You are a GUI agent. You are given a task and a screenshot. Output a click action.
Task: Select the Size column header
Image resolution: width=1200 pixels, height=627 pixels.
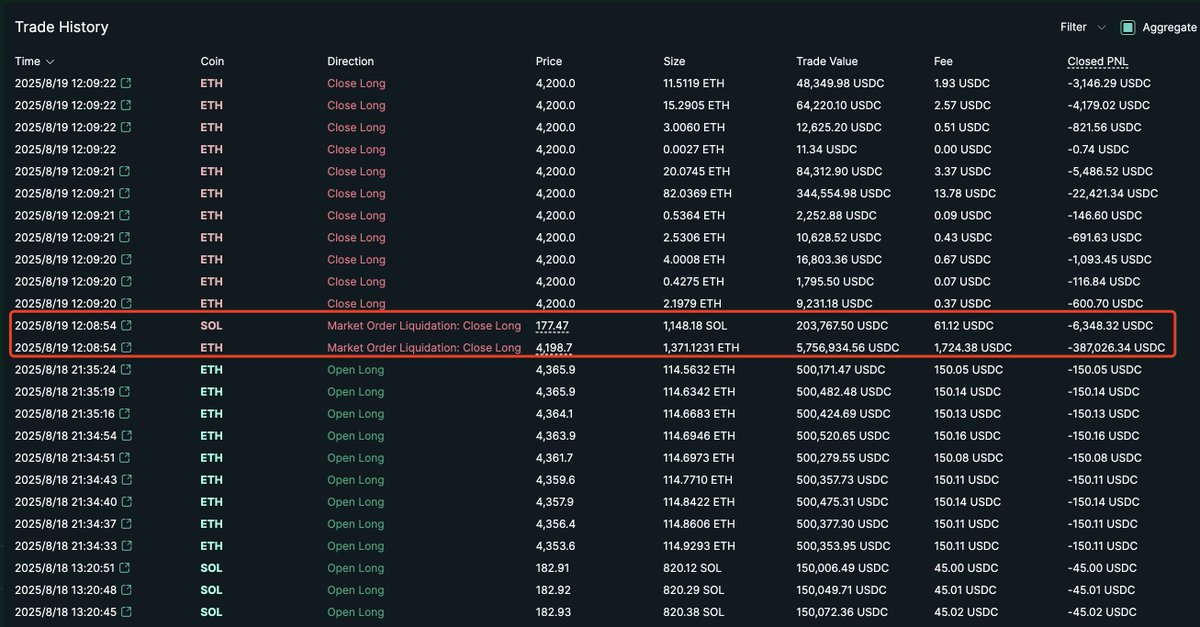pyautogui.click(x=674, y=62)
